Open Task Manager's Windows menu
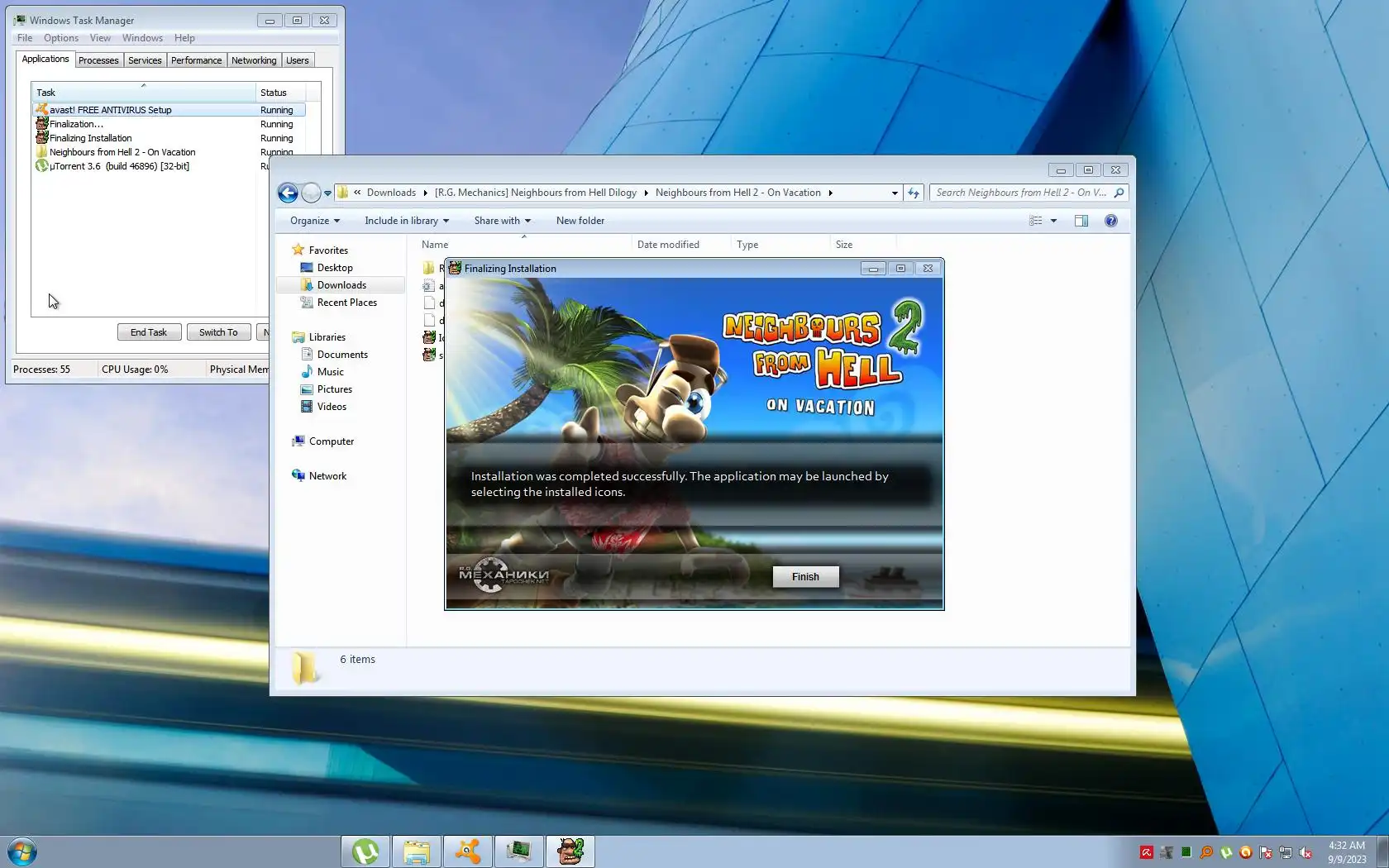 coord(142,38)
